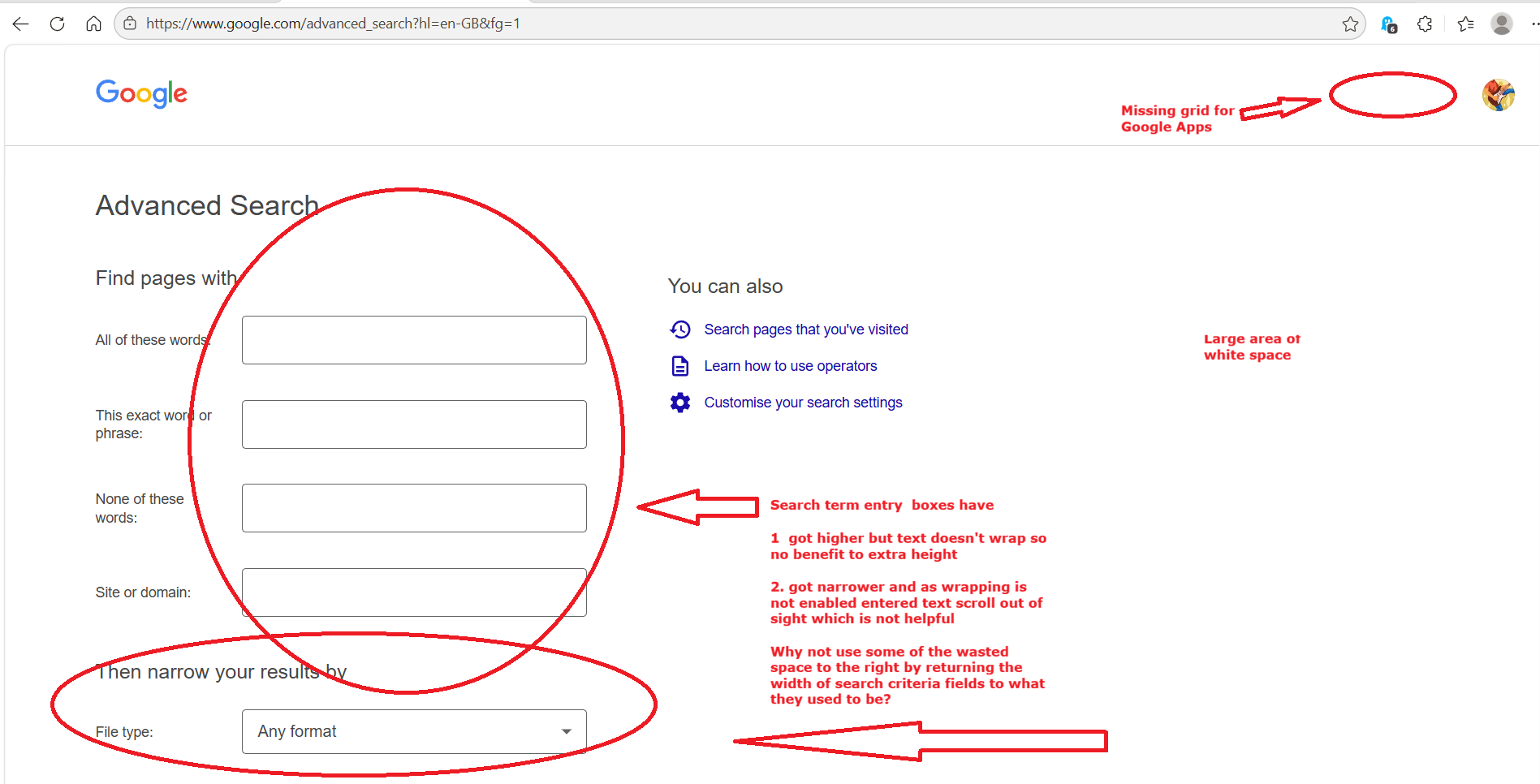Open the blue extension icon with the 6 badge

tap(1389, 24)
